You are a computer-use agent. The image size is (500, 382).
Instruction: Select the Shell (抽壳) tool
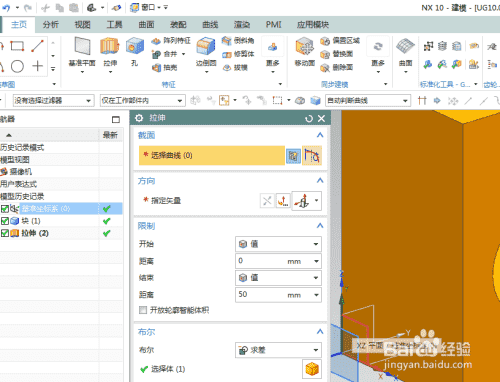(x=165, y=68)
